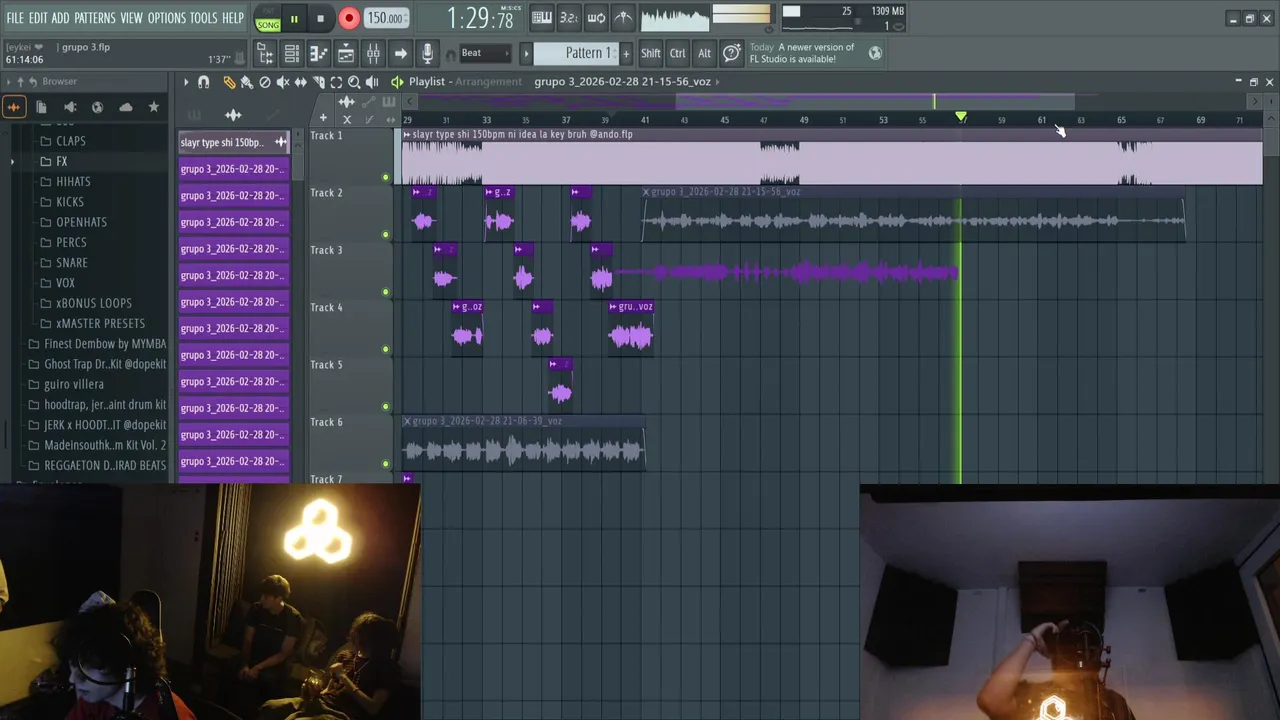
Task: Click the plus icon above Track 1
Action: click(x=322, y=119)
